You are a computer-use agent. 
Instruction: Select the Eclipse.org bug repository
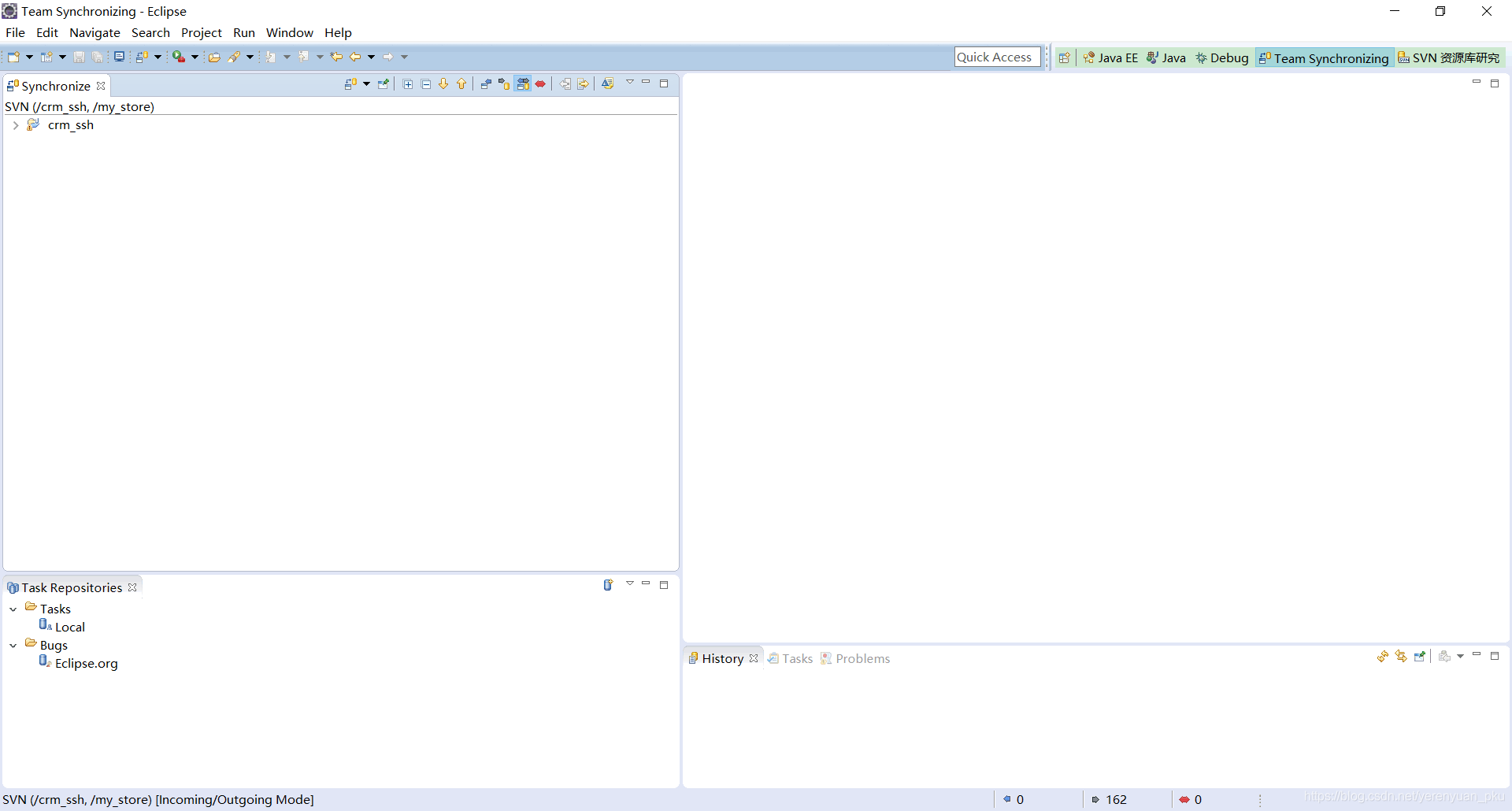pos(79,663)
